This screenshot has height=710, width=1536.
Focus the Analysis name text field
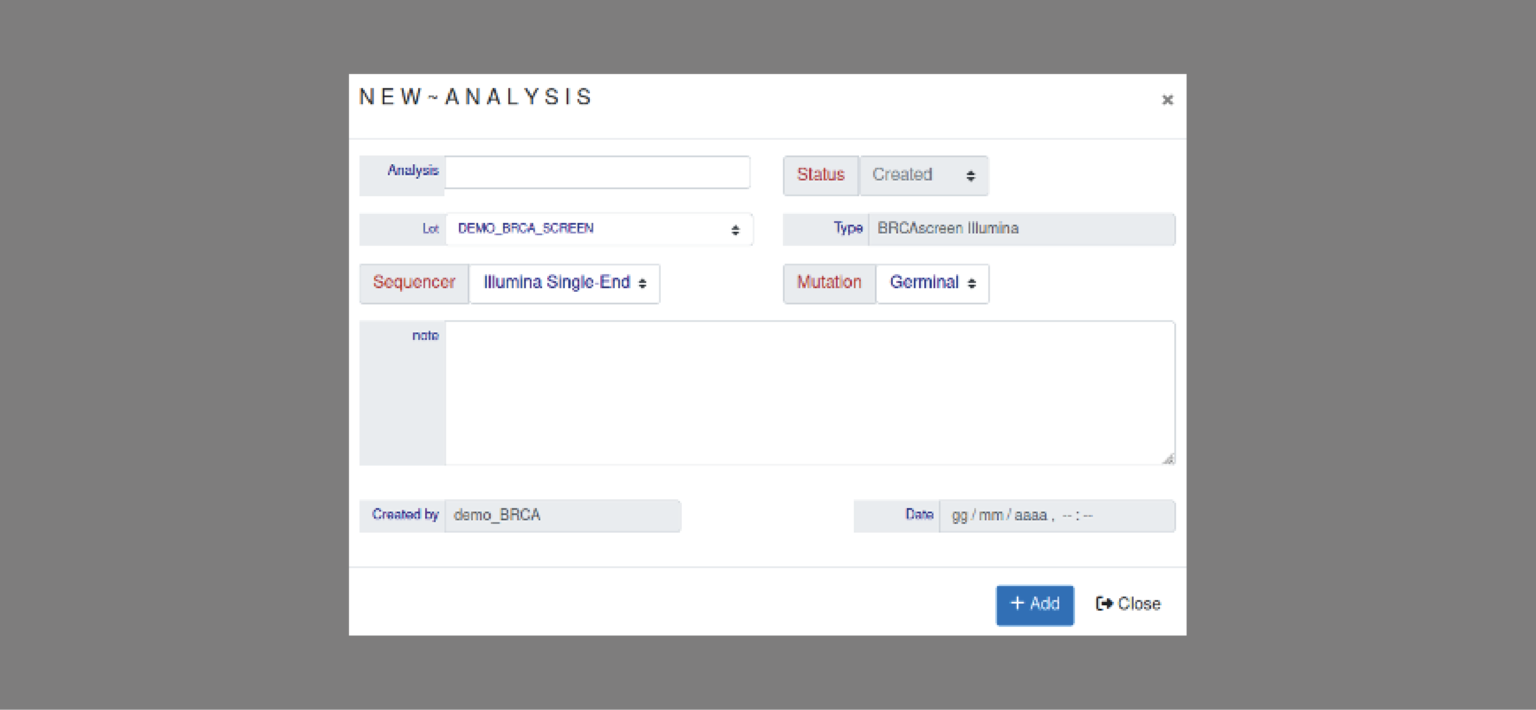pyautogui.click(x=597, y=172)
